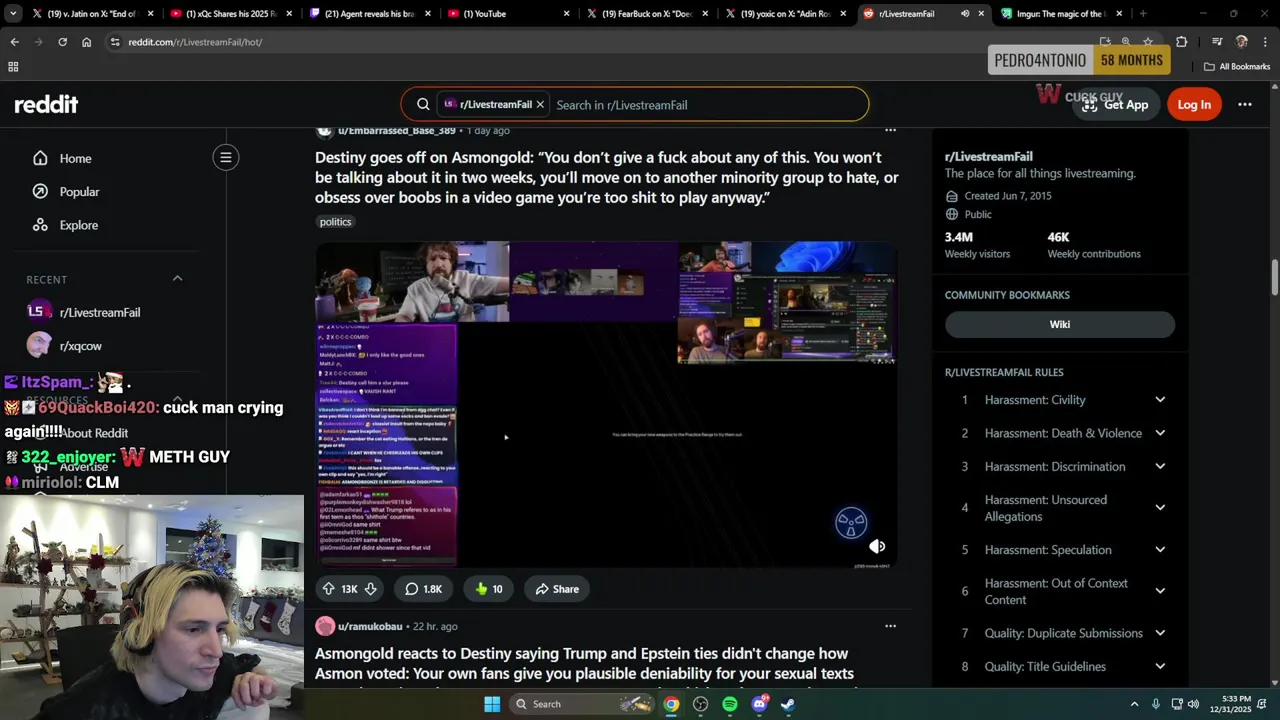Click the page vertical scrollbar thumb
Screen dimensions: 1280x720
click(x=1275, y=278)
